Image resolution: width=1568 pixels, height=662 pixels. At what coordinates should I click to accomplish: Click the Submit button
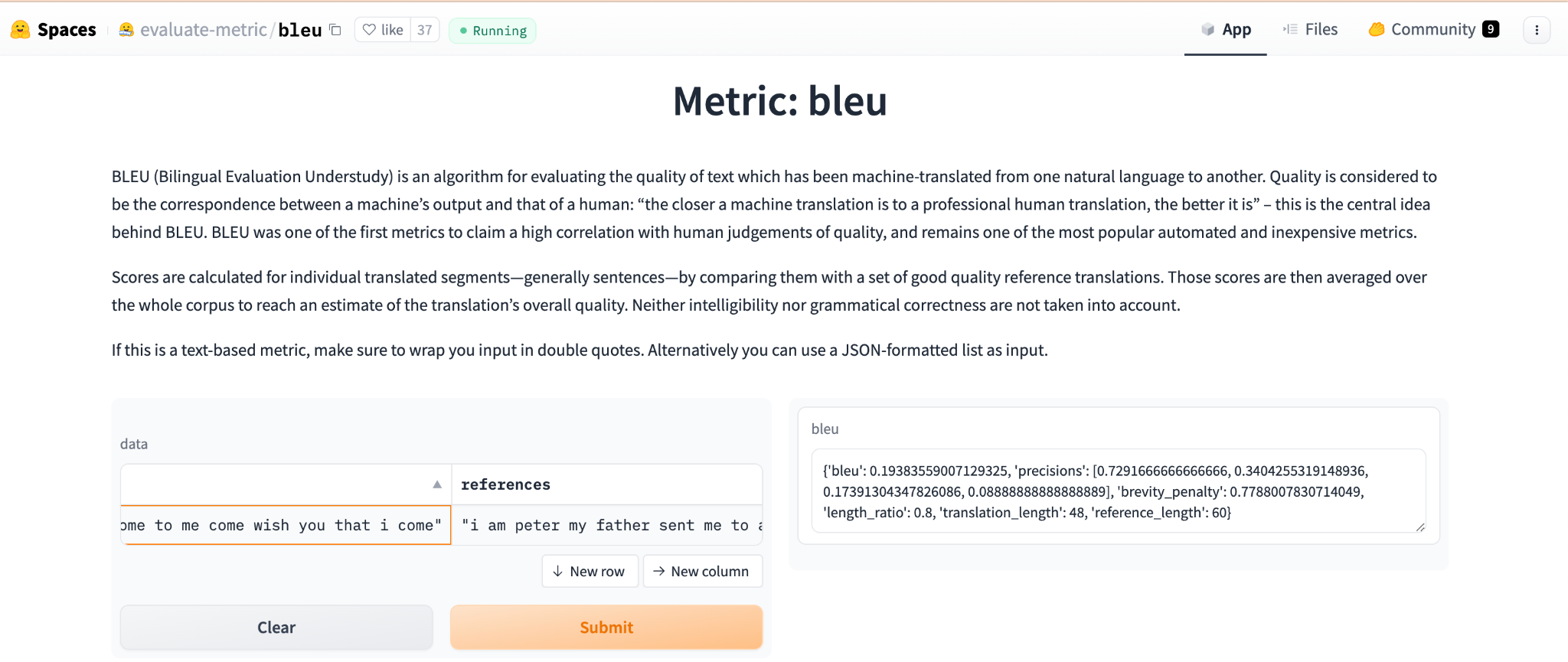coord(606,628)
